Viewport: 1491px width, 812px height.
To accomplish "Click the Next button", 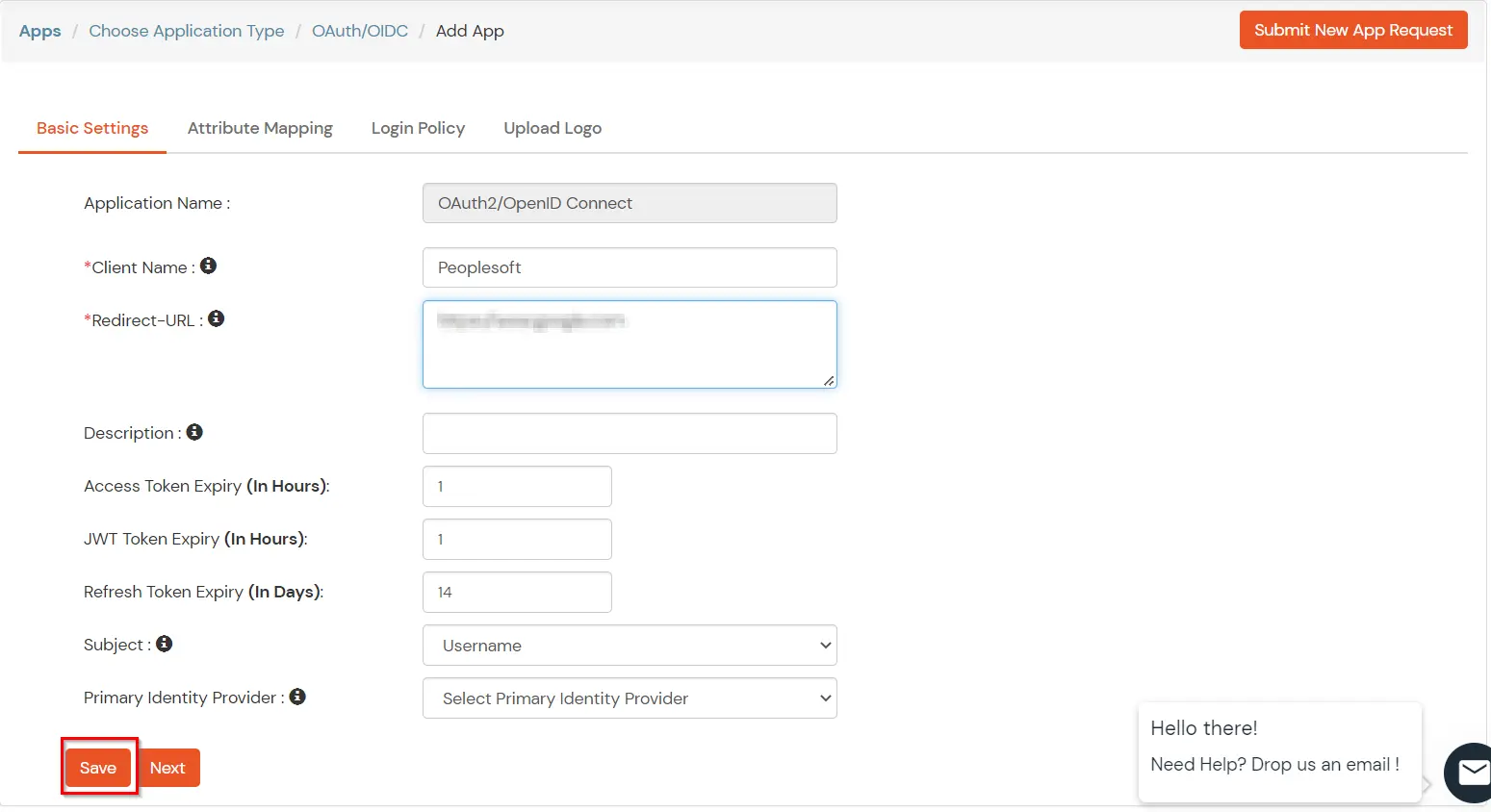I will click(x=167, y=768).
